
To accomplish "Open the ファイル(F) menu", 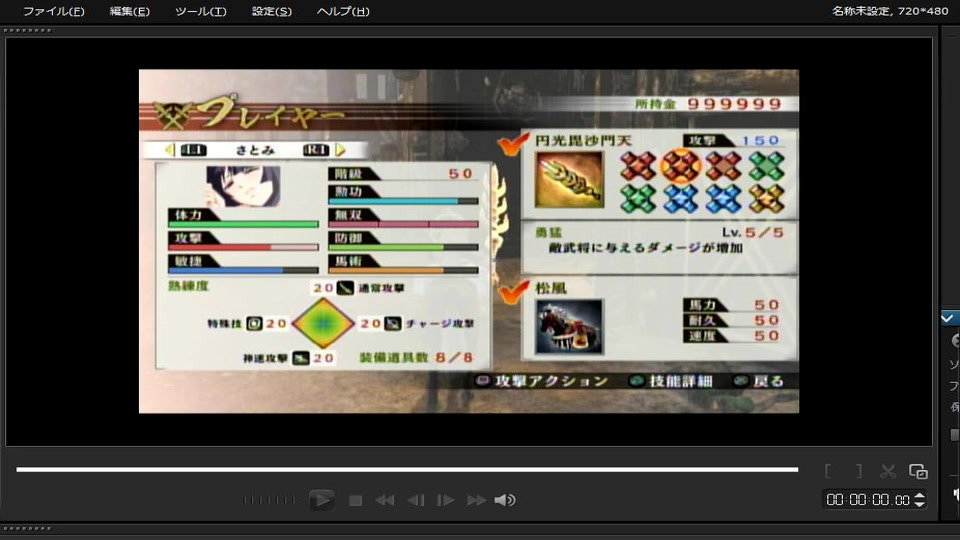I will click(x=53, y=11).
